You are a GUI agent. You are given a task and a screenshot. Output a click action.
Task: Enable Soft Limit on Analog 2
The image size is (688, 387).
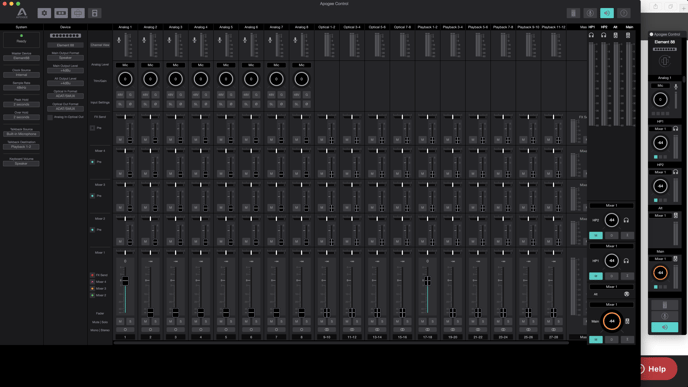145,104
